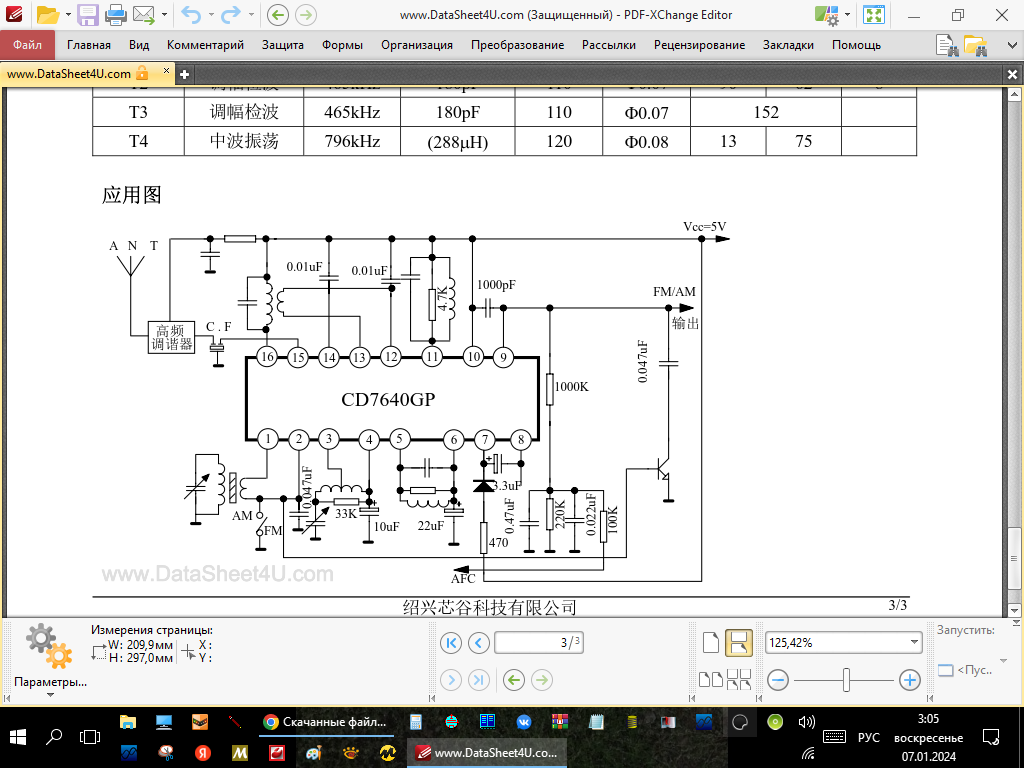The width and height of the screenshot is (1028, 776).
Task: Go to next view in title bar
Action: tap(306, 14)
